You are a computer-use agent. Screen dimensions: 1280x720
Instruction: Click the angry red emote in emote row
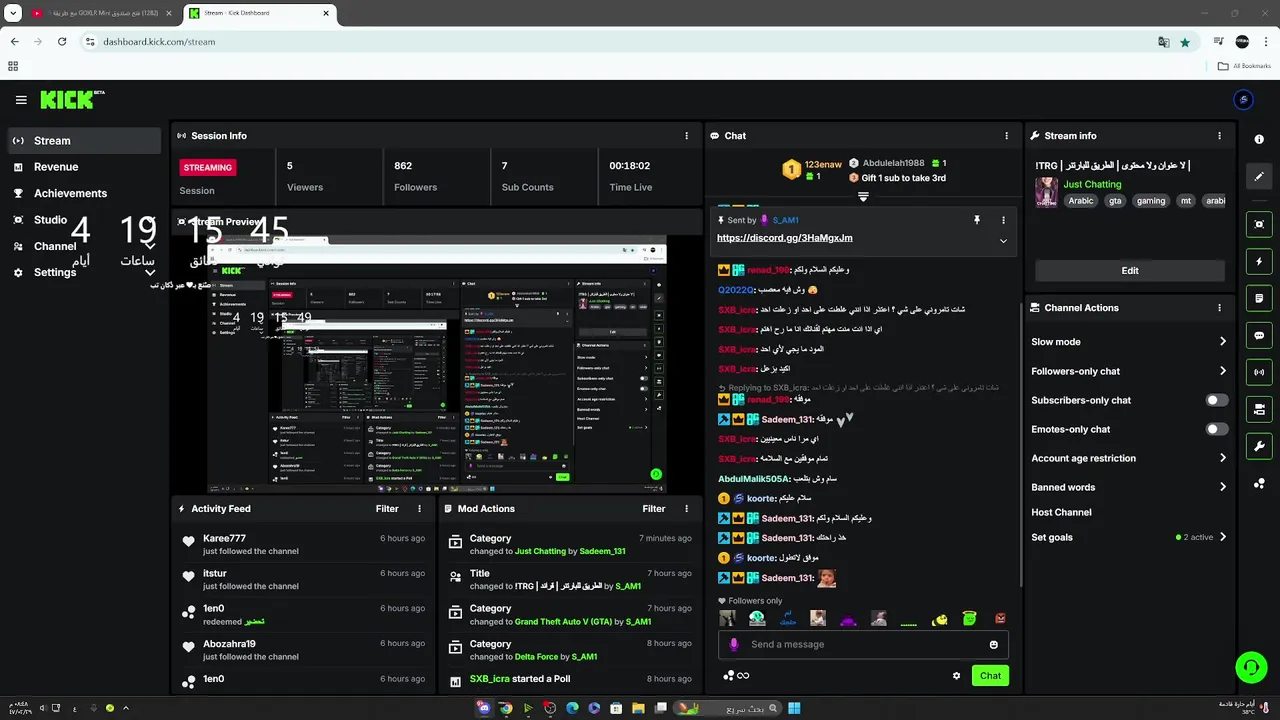click(x=1000, y=620)
